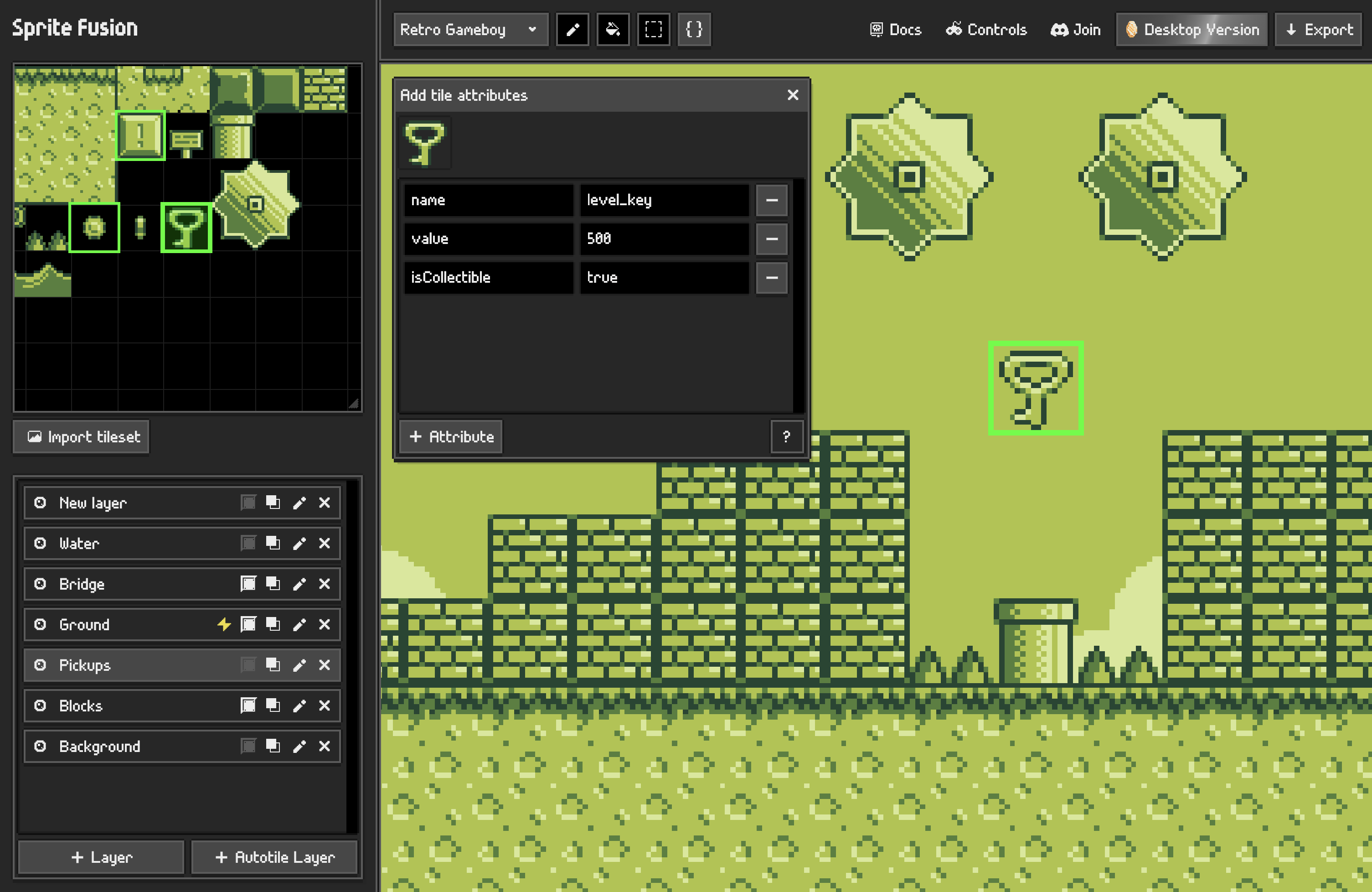This screenshot has height=892, width=1372.
Task: Toggle collider on Water layer
Action: (248, 543)
